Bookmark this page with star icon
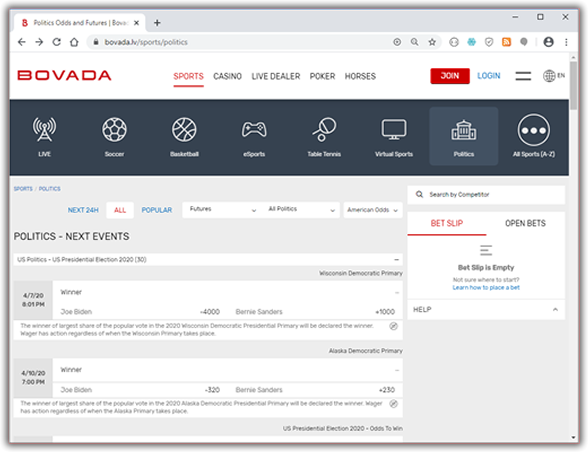Screen dimensions: 588x452 coord(432,42)
